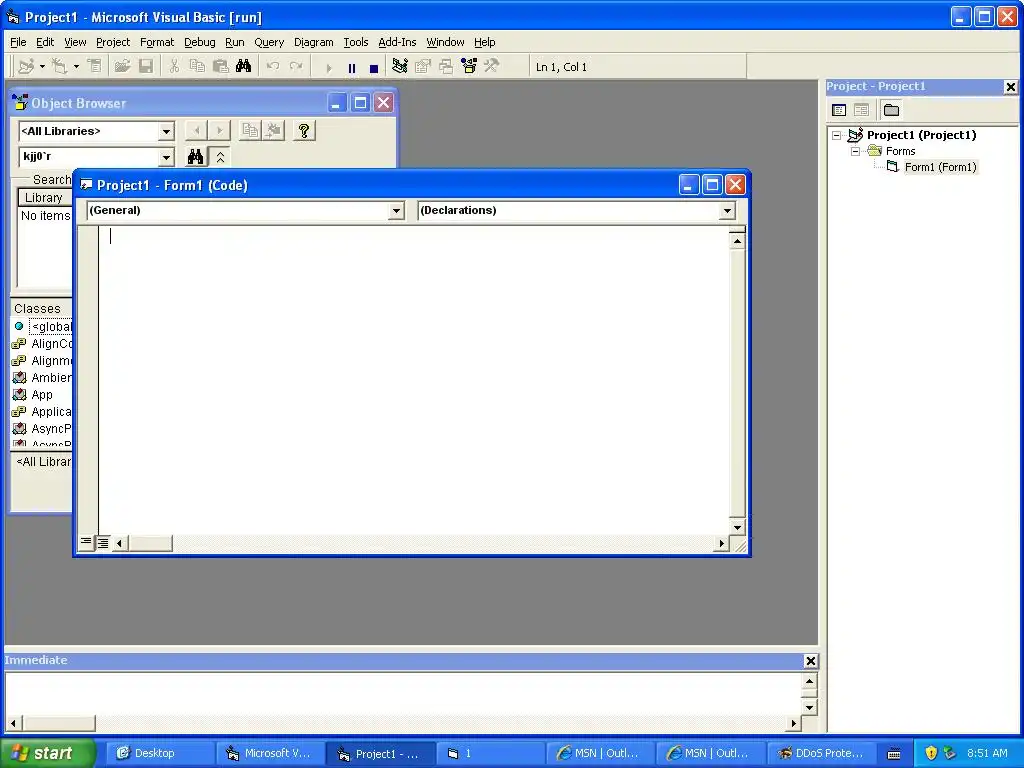Click the Break pause button
Viewport: 1024px width, 768px height.
[x=351, y=67]
